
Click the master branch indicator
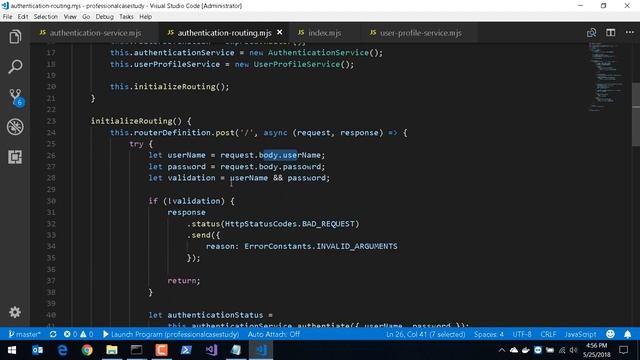click(24, 334)
